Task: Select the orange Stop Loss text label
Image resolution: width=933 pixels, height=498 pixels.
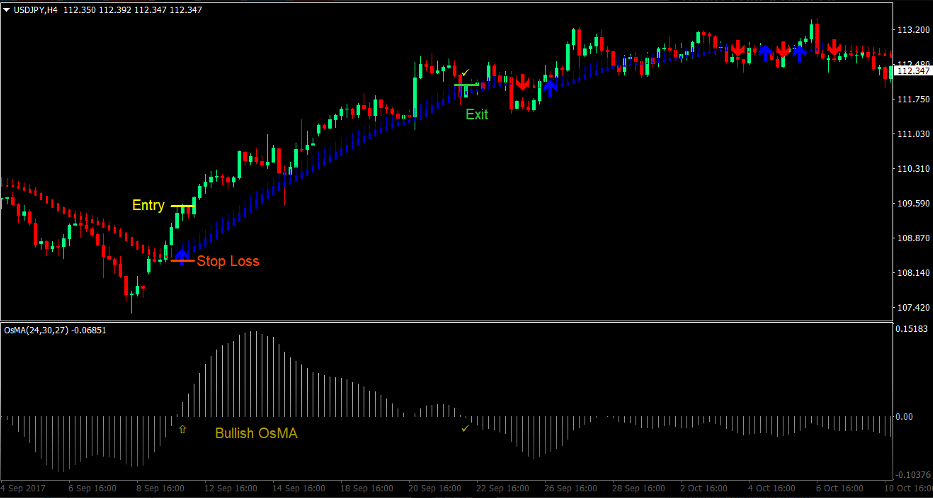Action: tap(228, 262)
